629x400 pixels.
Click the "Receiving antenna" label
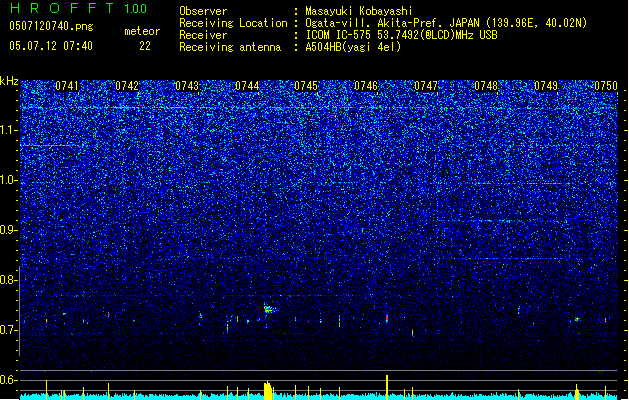click(230, 47)
